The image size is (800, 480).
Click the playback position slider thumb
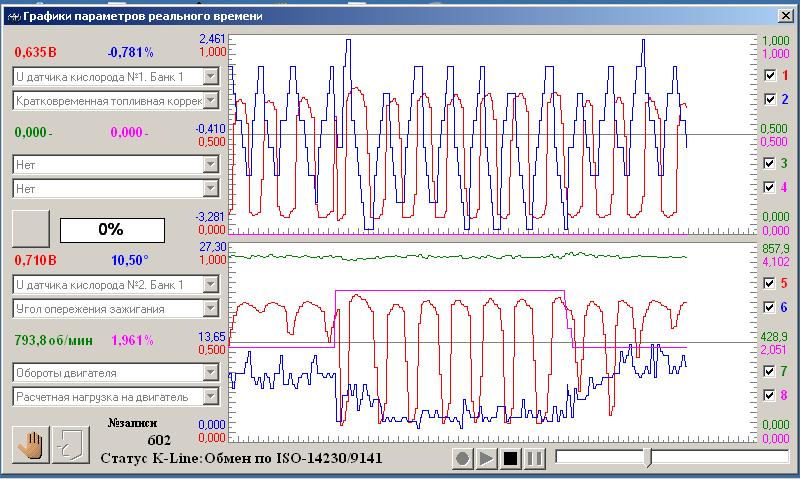[651, 458]
